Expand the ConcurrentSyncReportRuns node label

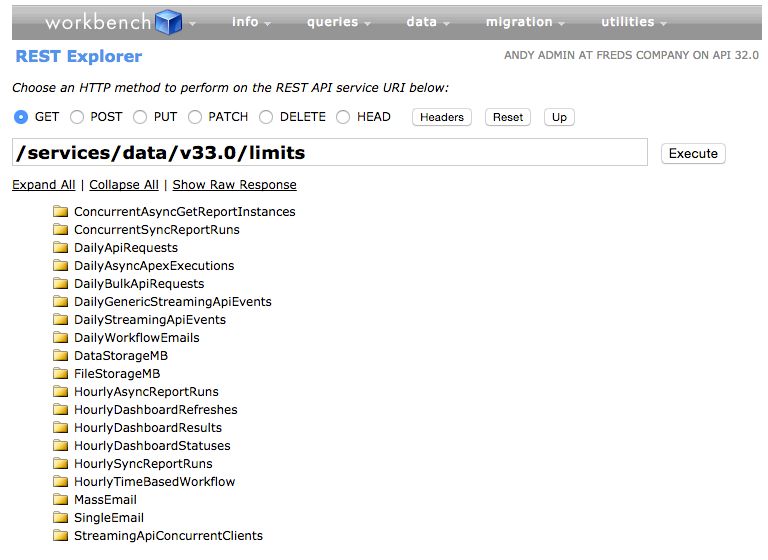(157, 230)
